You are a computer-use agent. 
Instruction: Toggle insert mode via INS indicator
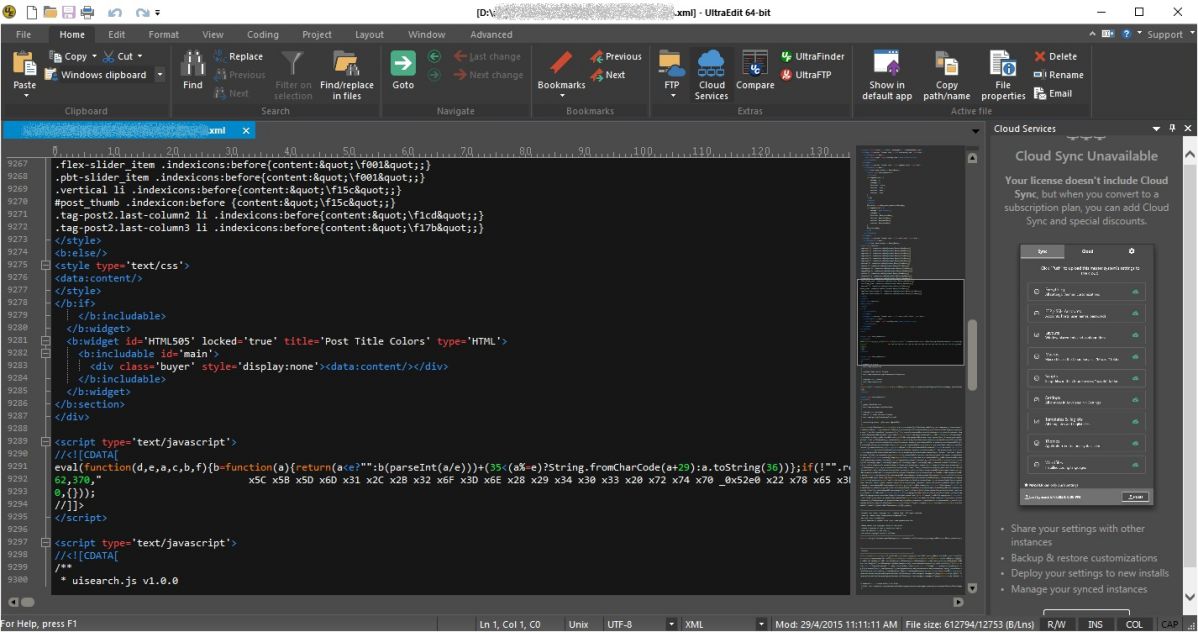1096,623
